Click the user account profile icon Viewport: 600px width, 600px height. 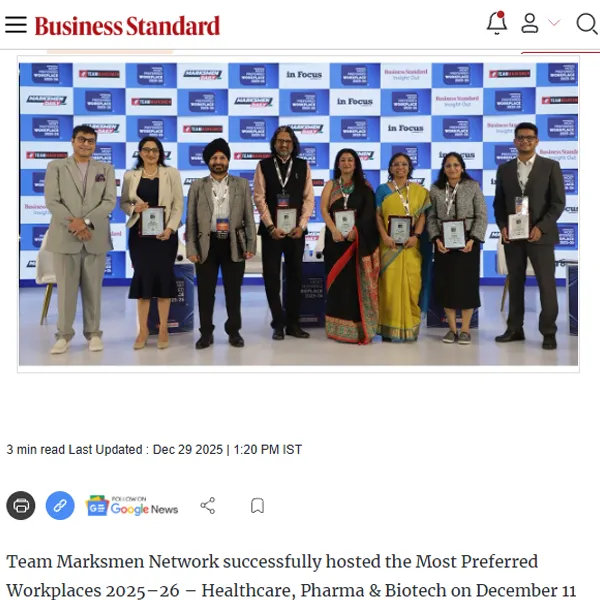(x=530, y=23)
